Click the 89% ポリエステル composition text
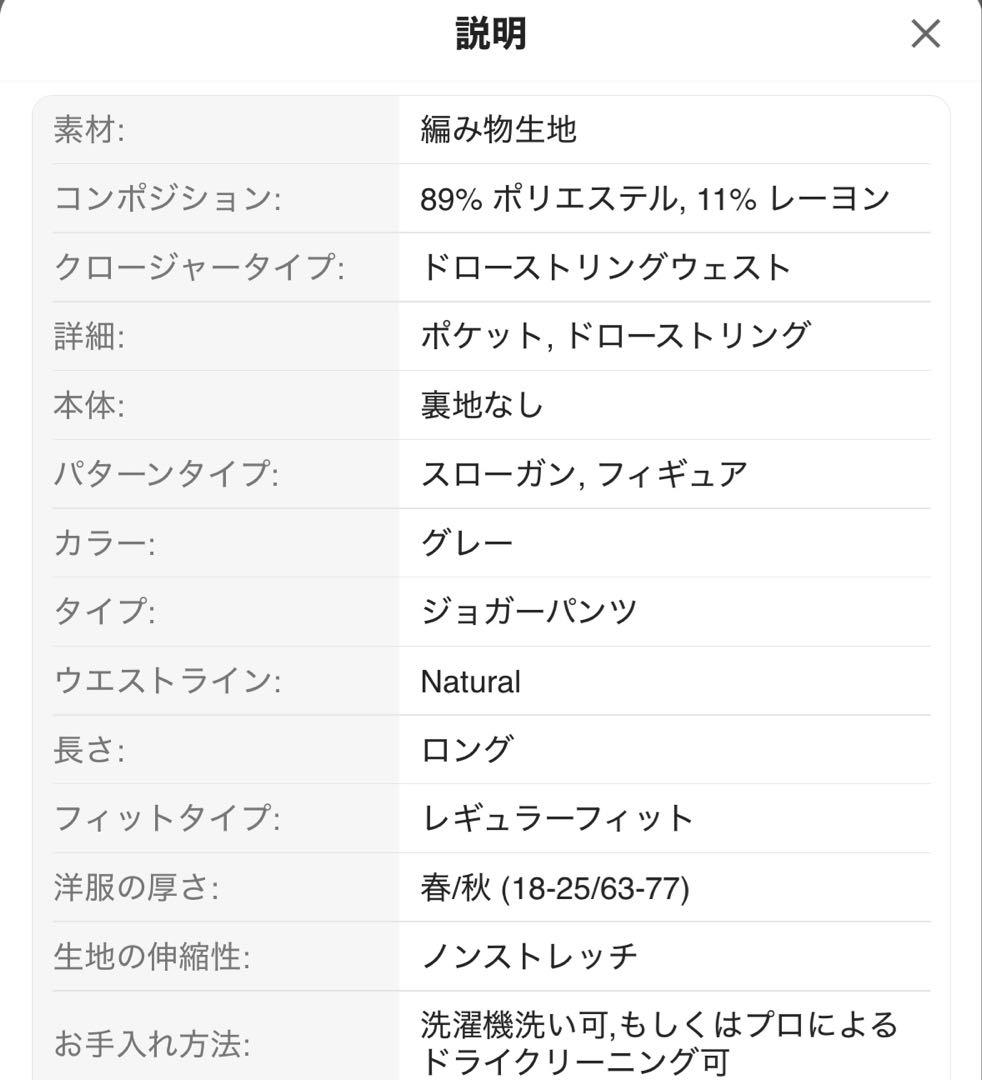Screen dimensions: 982x1080 (549, 198)
